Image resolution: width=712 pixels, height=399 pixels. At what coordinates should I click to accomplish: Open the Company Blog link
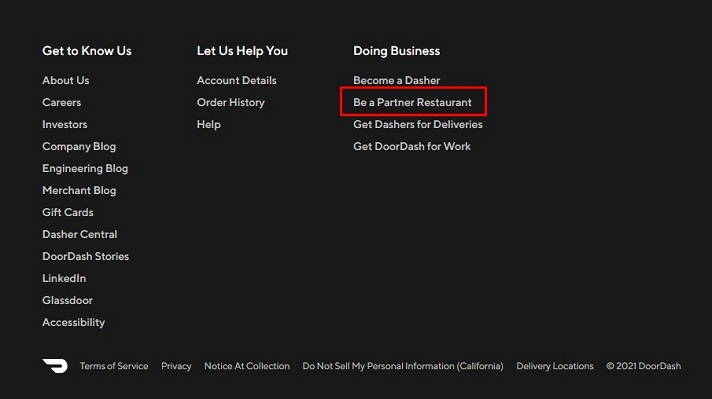coord(79,146)
